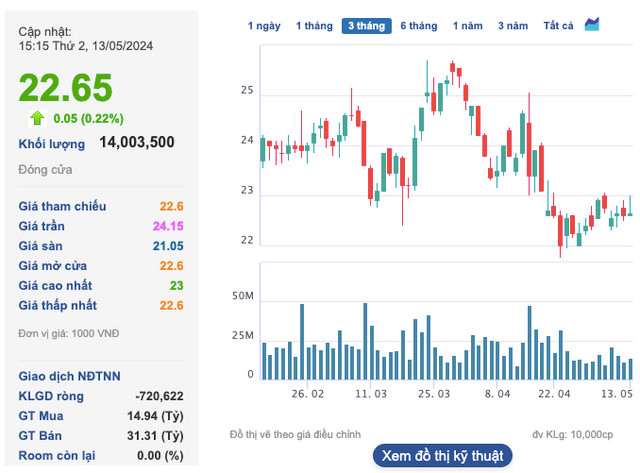The width and height of the screenshot is (640, 473).
Task: Click the trading volume 14,003,500
Action: click(137, 143)
